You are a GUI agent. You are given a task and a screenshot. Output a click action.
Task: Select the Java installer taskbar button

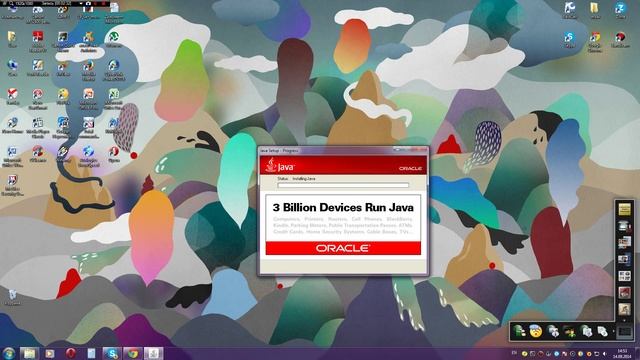point(153,353)
